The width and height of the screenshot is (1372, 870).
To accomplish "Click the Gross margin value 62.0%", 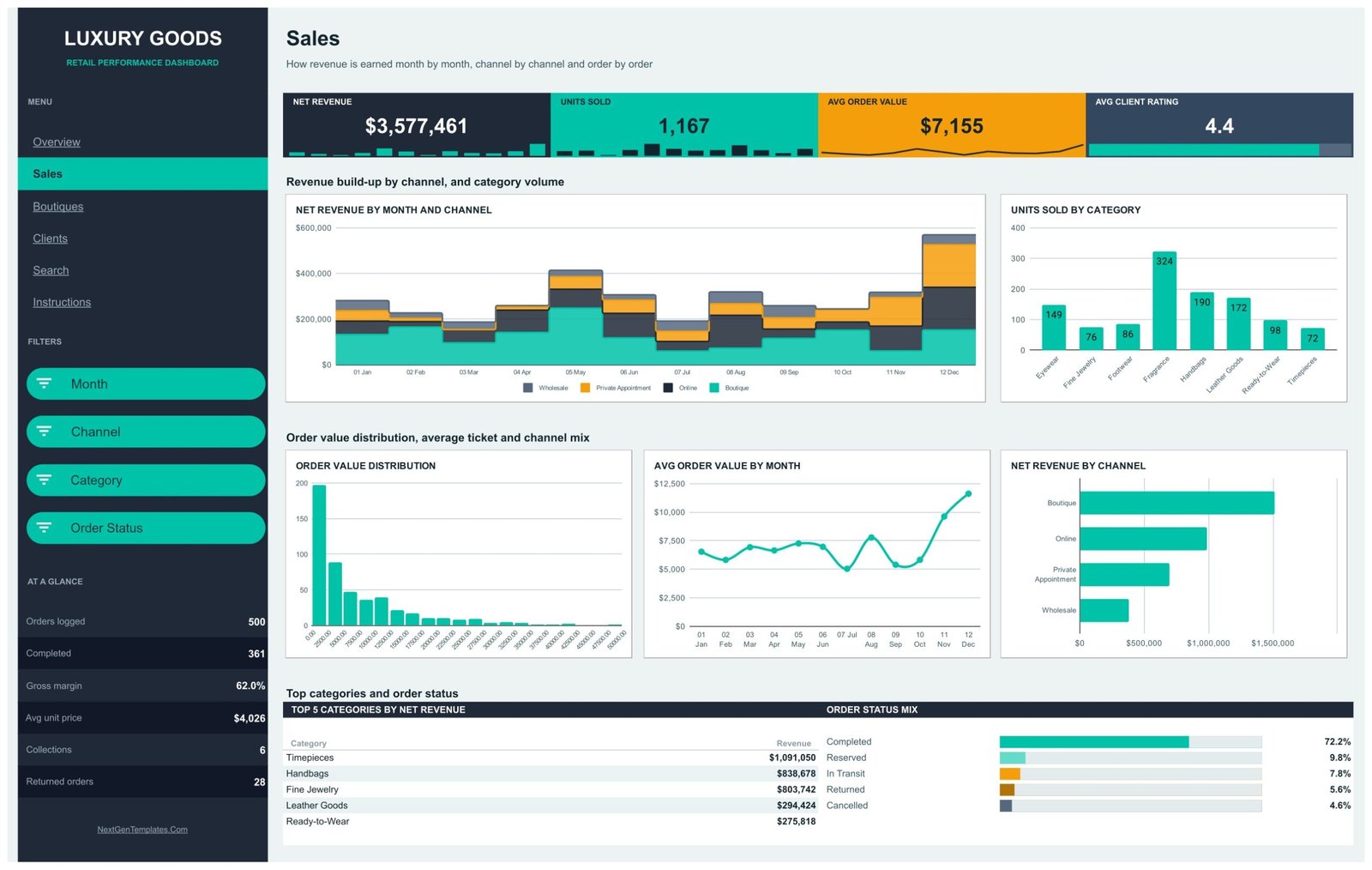I will coord(250,686).
